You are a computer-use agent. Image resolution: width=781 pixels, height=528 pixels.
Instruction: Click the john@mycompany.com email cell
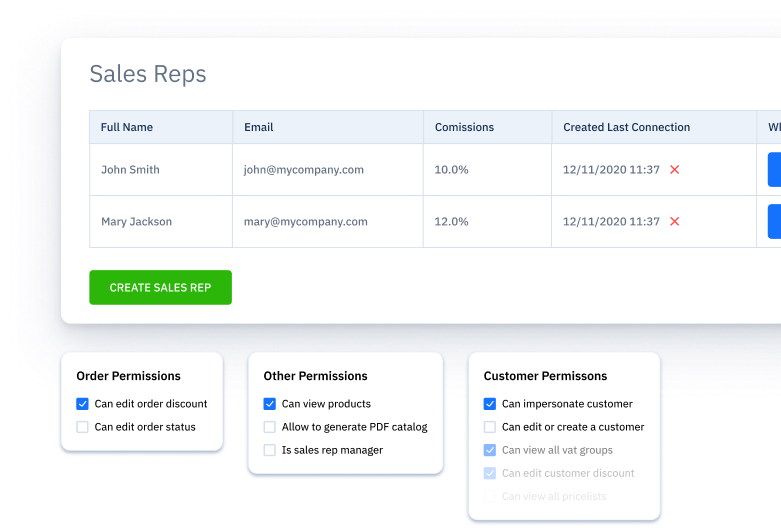(303, 170)
